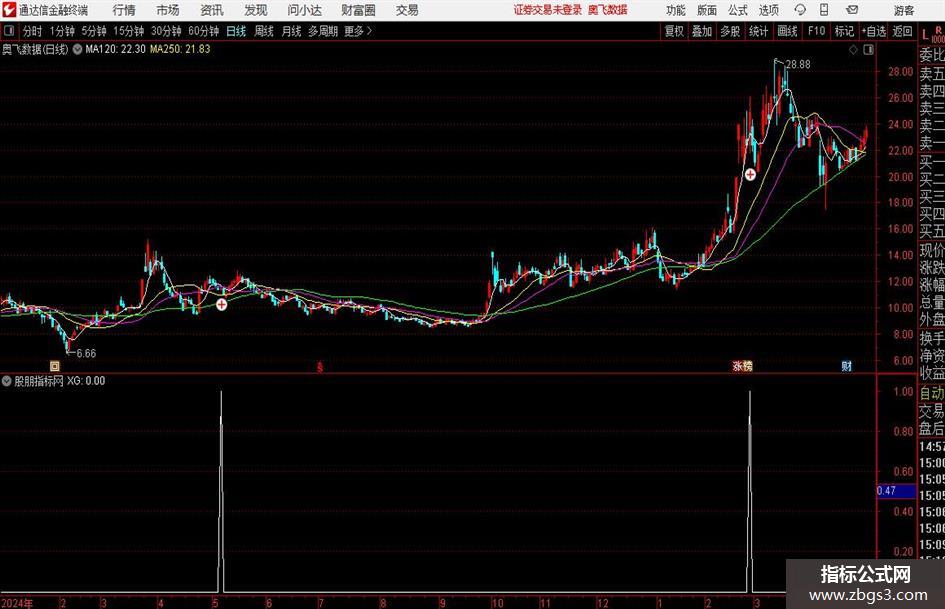The width and height of the screenshot is (945, 609).
Task: Switch to the 5分钟 period tab
Action: click(94, 31)
